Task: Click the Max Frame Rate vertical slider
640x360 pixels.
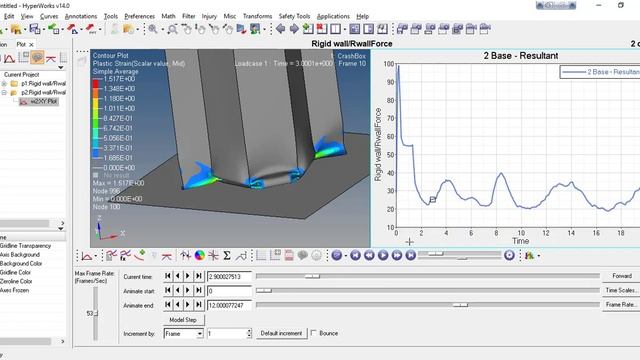Action: pyautogui.click(x=96, y=313)
